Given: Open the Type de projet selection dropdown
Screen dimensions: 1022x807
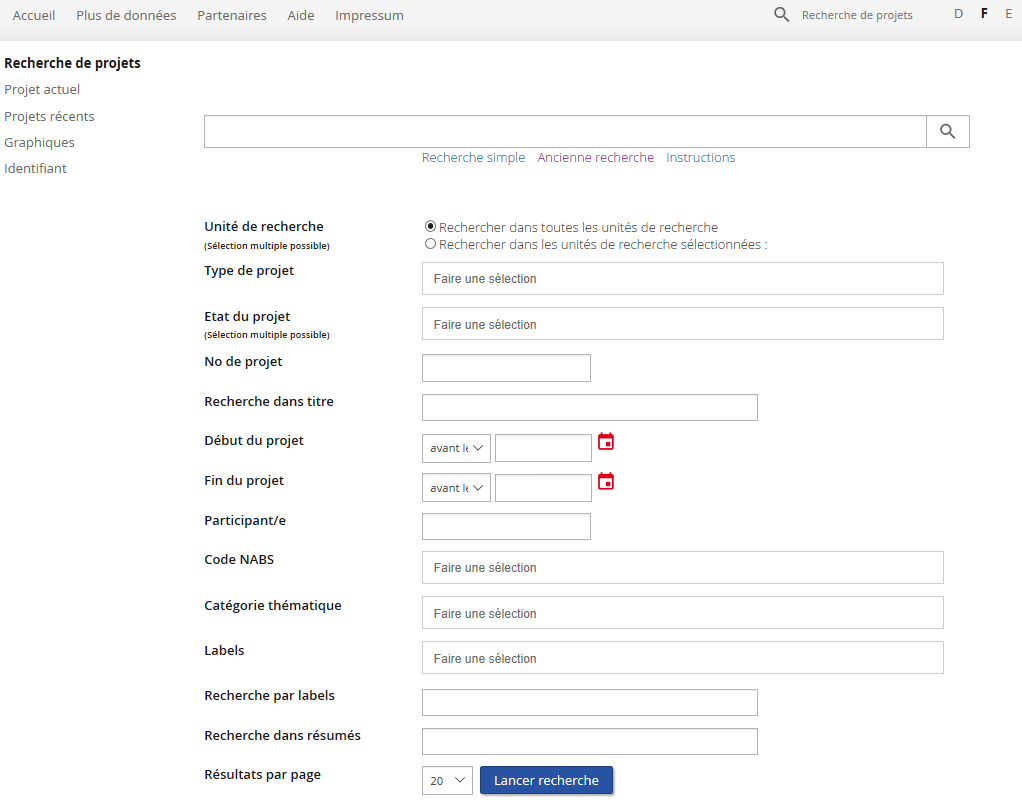Looking at the screenshot, I should point(682,279).
